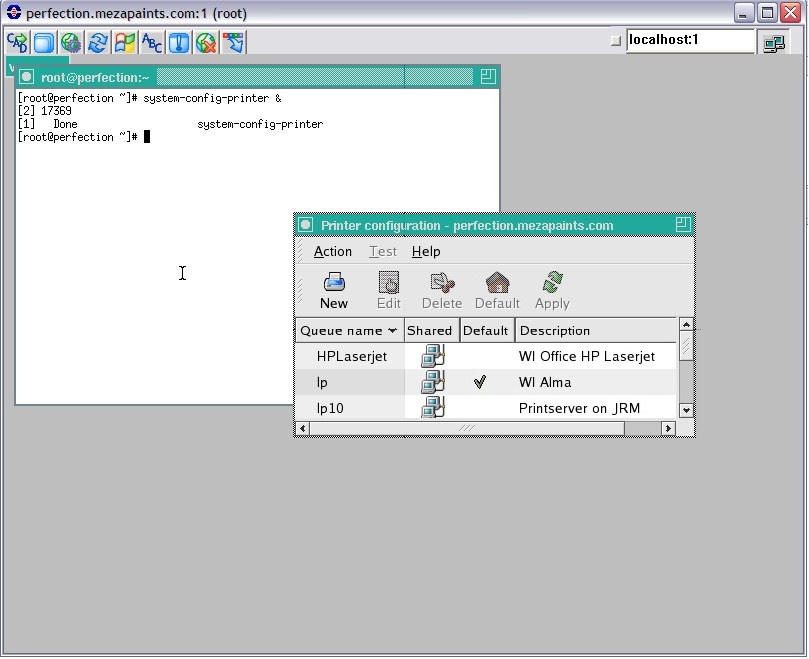Click the Send Ctrl-Alt-Del (CAD) toolbar icon
Screen dimensions: 809x659
tap(17, 42)
